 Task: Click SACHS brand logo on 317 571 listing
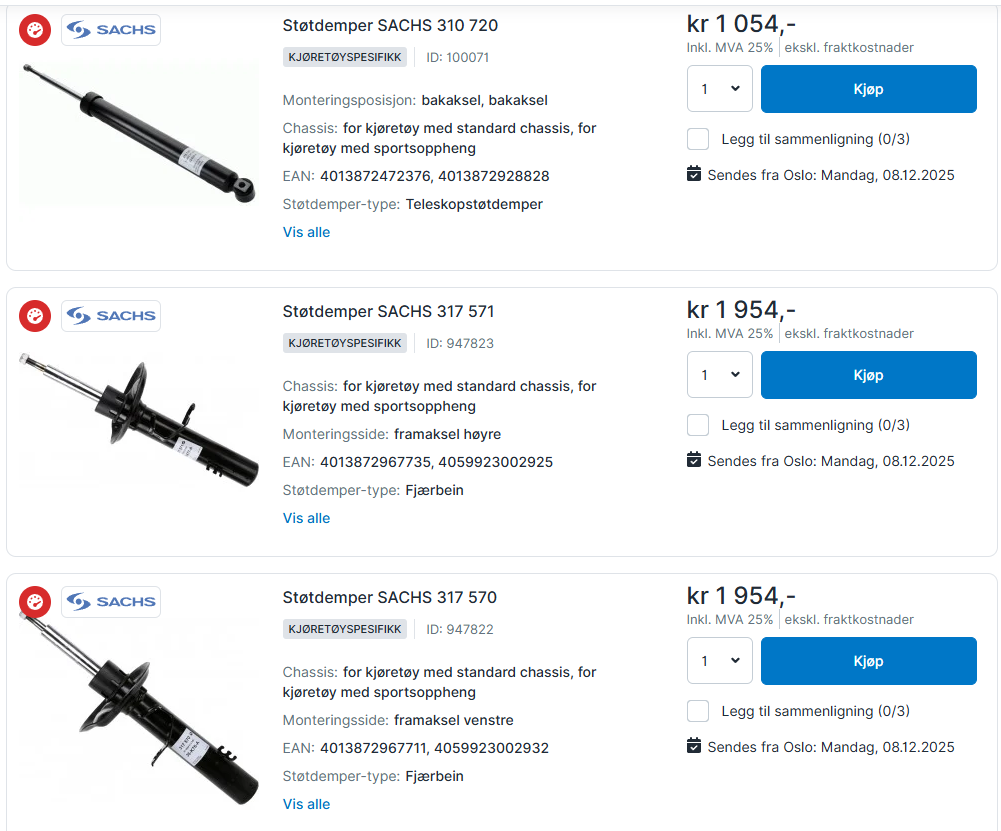coord(111,316)
